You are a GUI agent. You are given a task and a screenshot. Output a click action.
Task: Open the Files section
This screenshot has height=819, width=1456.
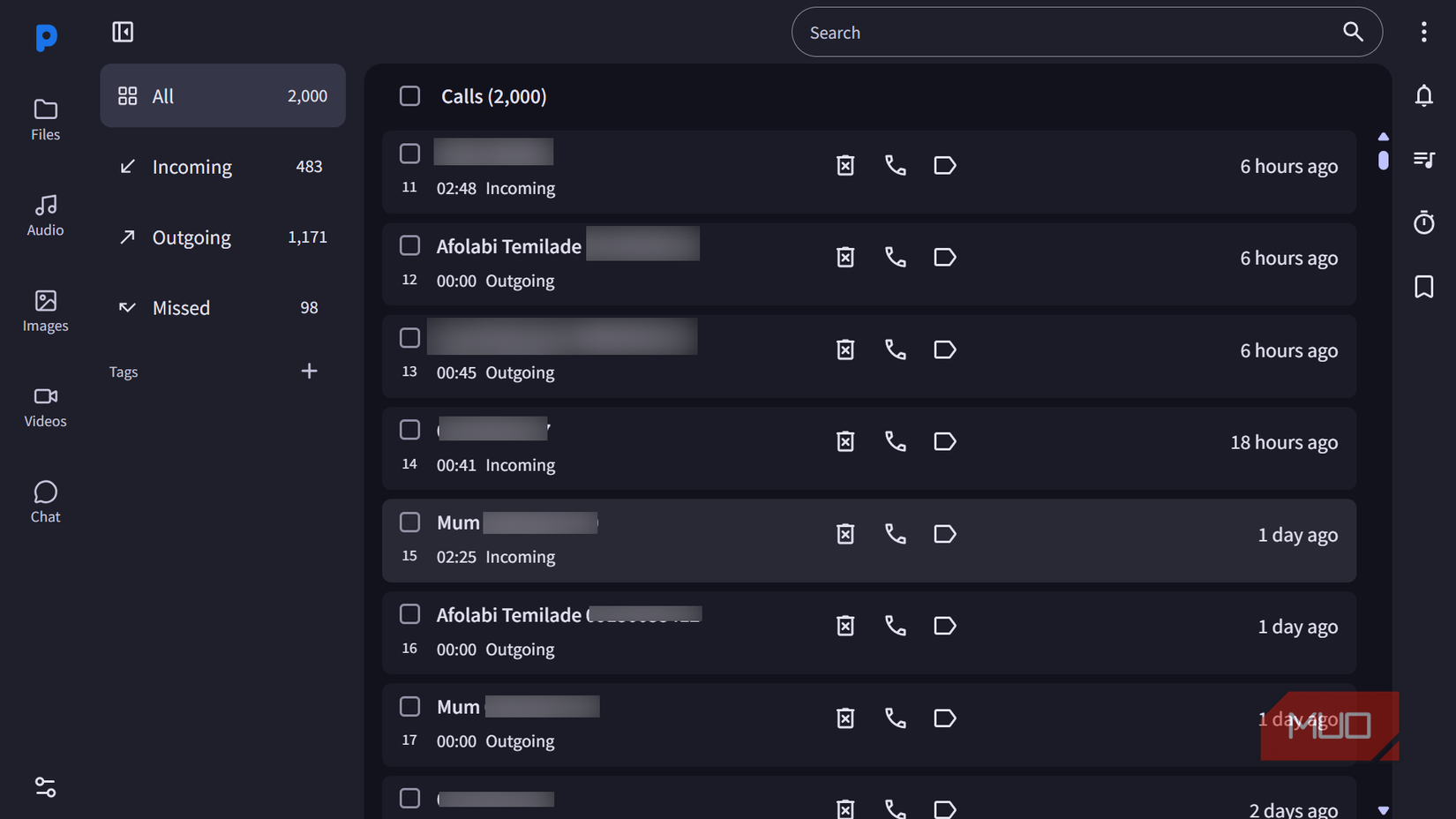click(46, 120)
